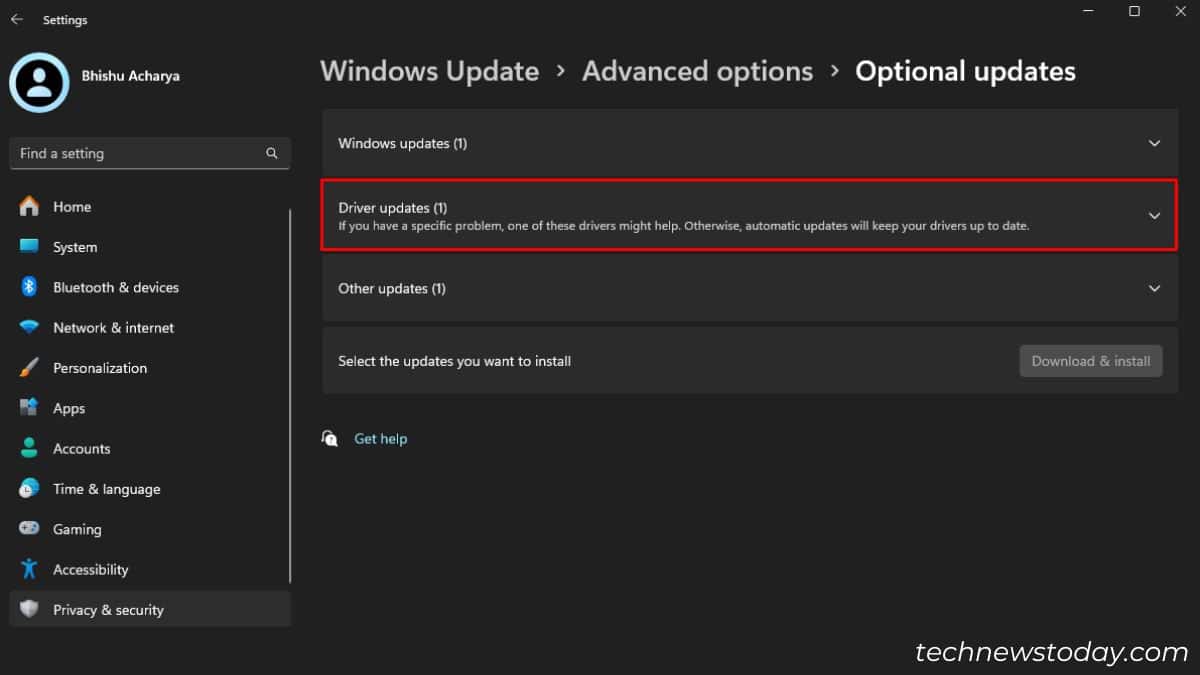
Task: Open System settings icon
Action: pos(29,247)
